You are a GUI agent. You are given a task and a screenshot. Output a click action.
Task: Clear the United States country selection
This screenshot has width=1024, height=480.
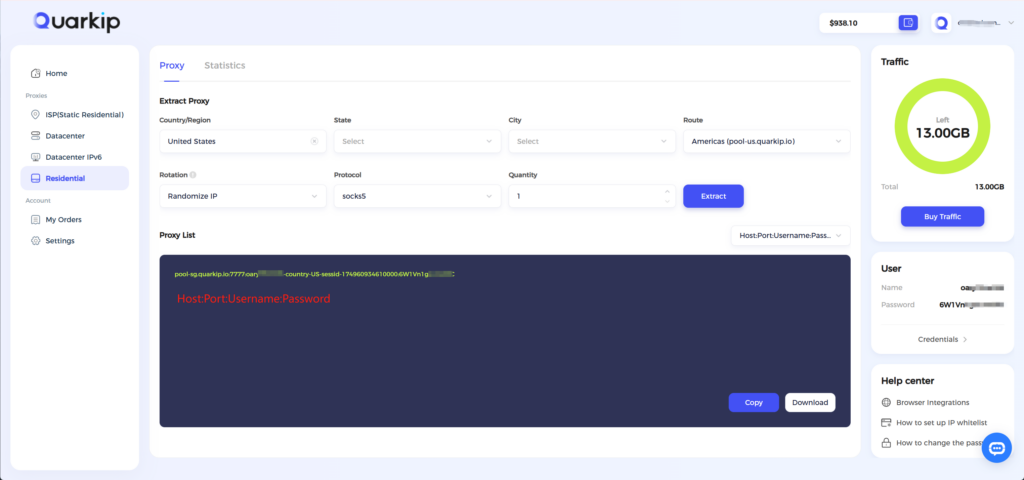pyautogui.click(x=314, y=141)
